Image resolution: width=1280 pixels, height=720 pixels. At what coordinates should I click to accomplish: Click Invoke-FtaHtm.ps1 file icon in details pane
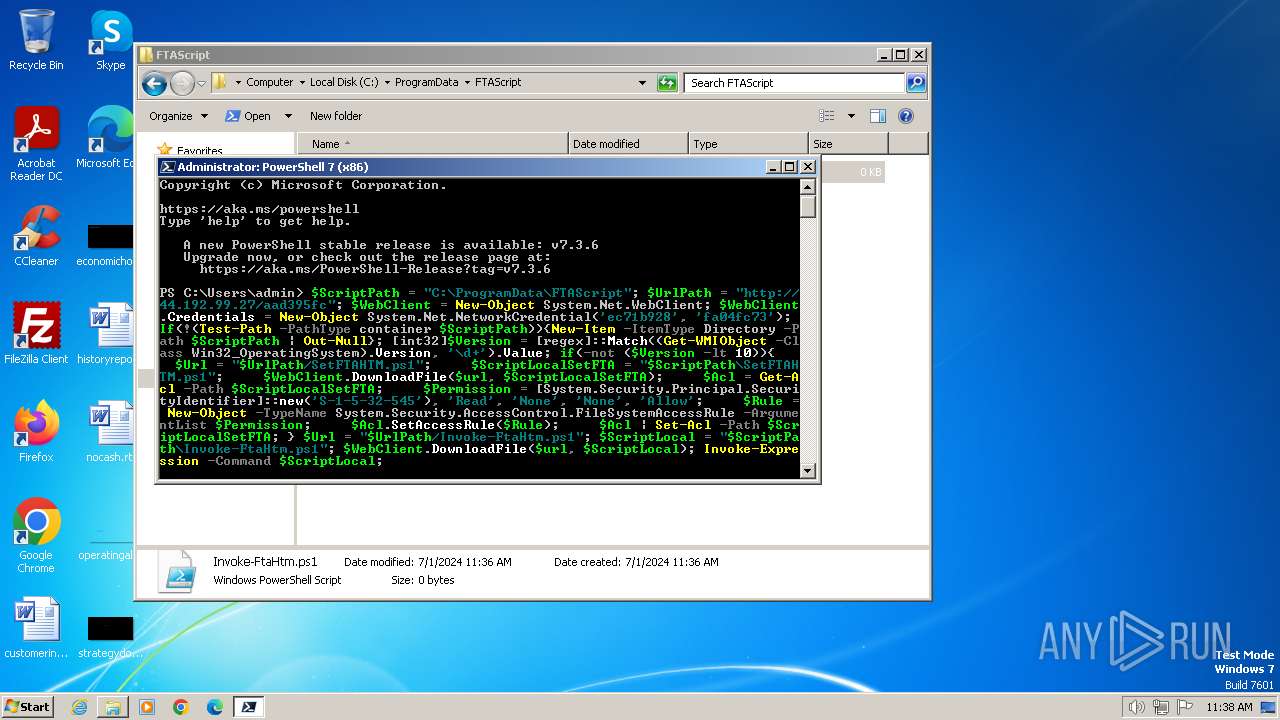click(x=180, y=571)
